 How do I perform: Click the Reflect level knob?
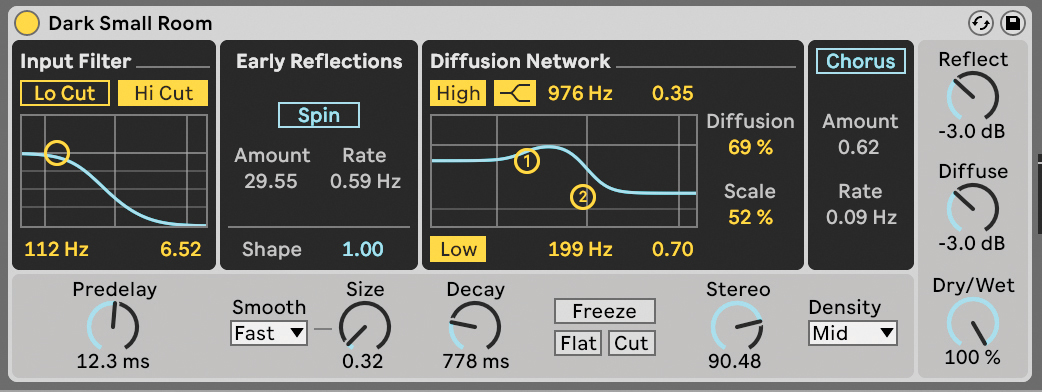pos(972,96)
